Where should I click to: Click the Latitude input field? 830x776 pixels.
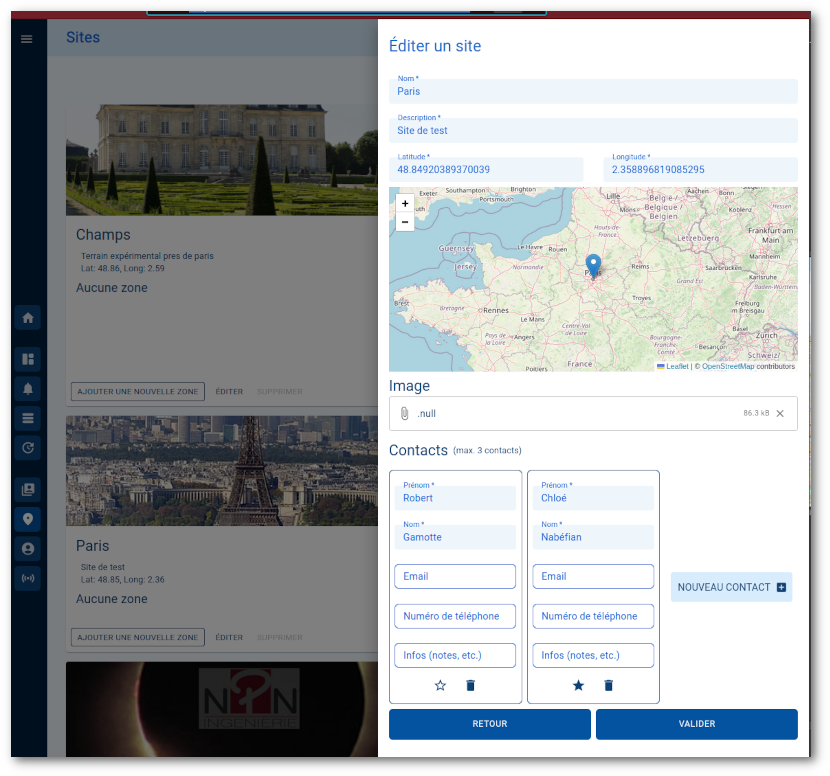(x=486, y=170)
